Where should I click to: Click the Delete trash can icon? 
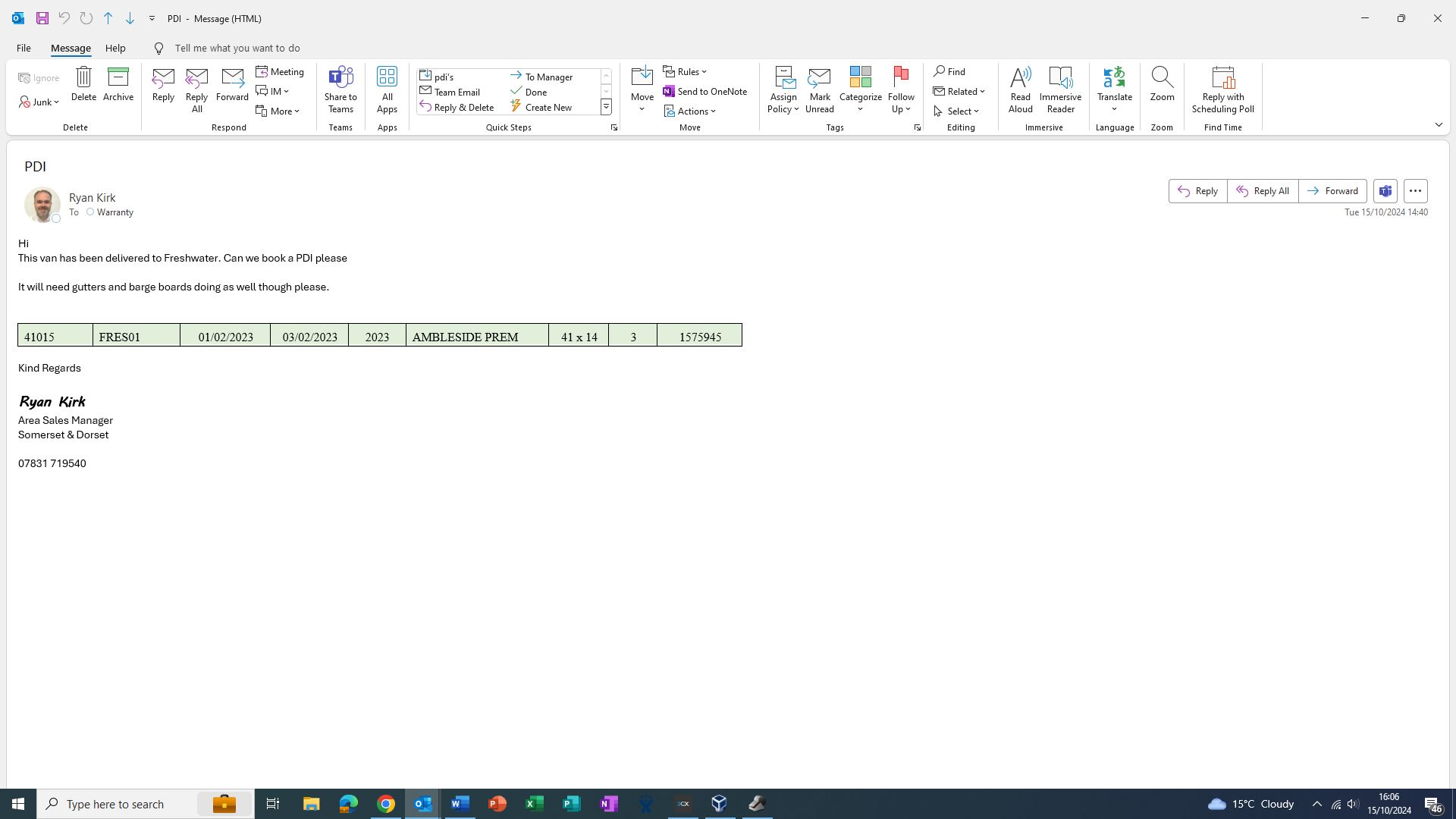coord(83,77)
